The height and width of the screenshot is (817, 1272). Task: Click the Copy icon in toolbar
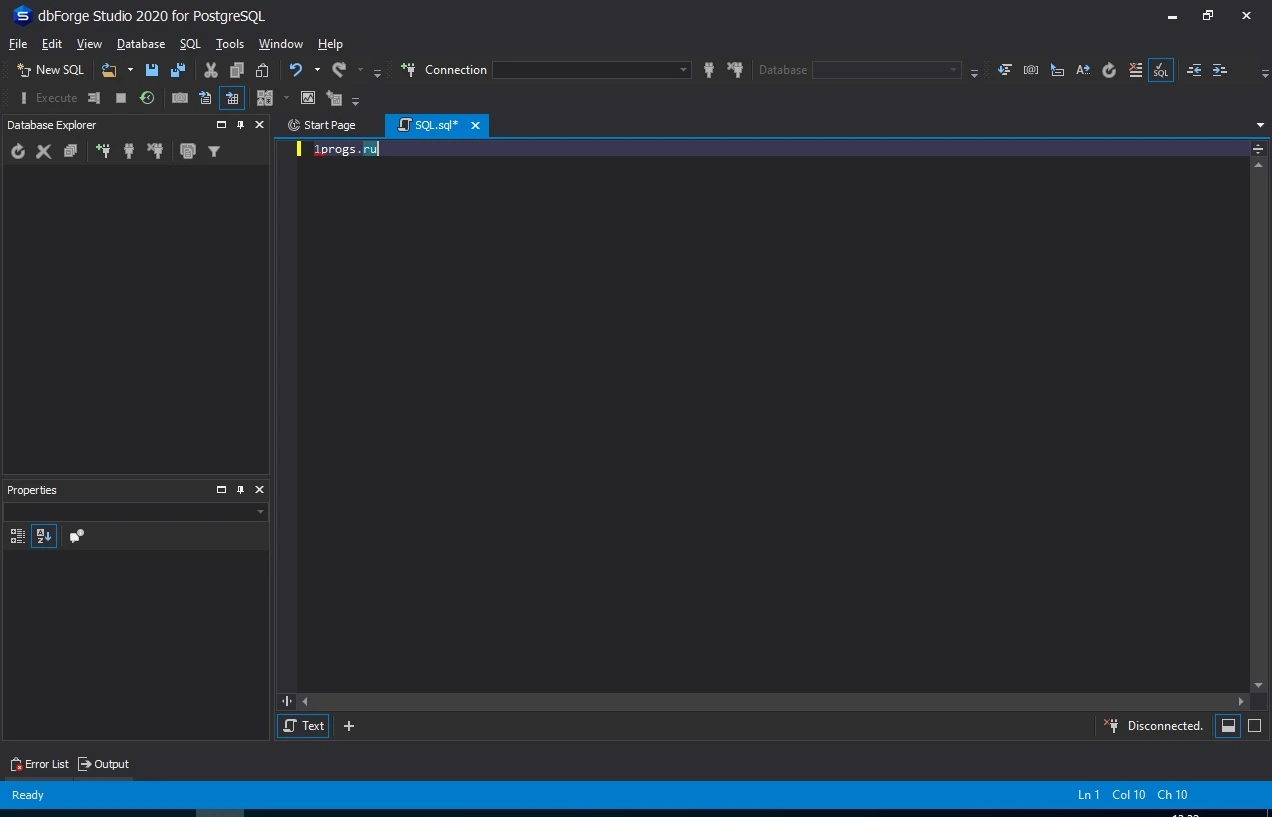237,70
